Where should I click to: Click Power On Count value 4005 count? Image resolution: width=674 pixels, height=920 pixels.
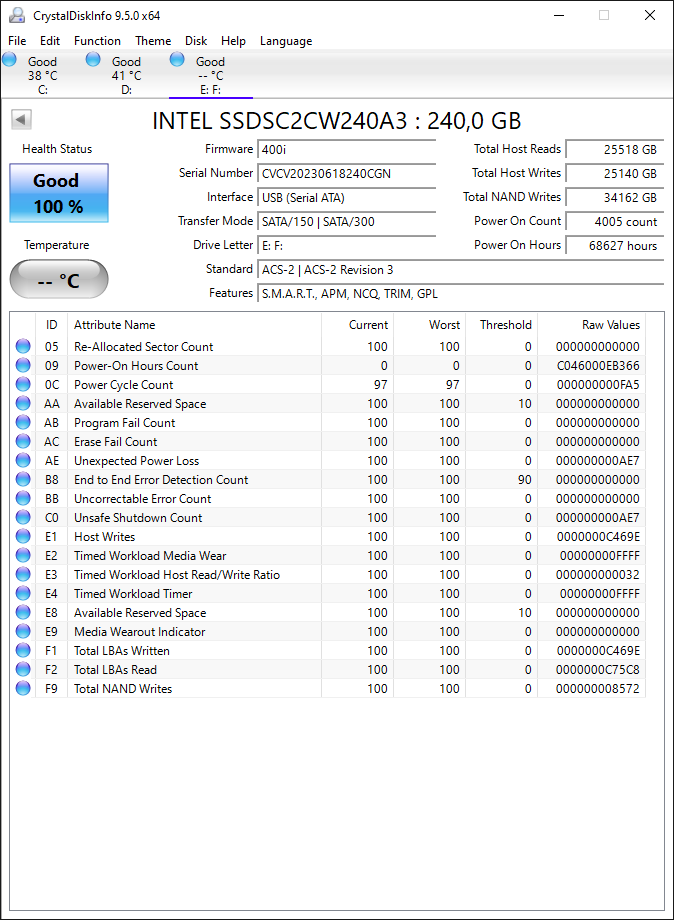point(615,222)
